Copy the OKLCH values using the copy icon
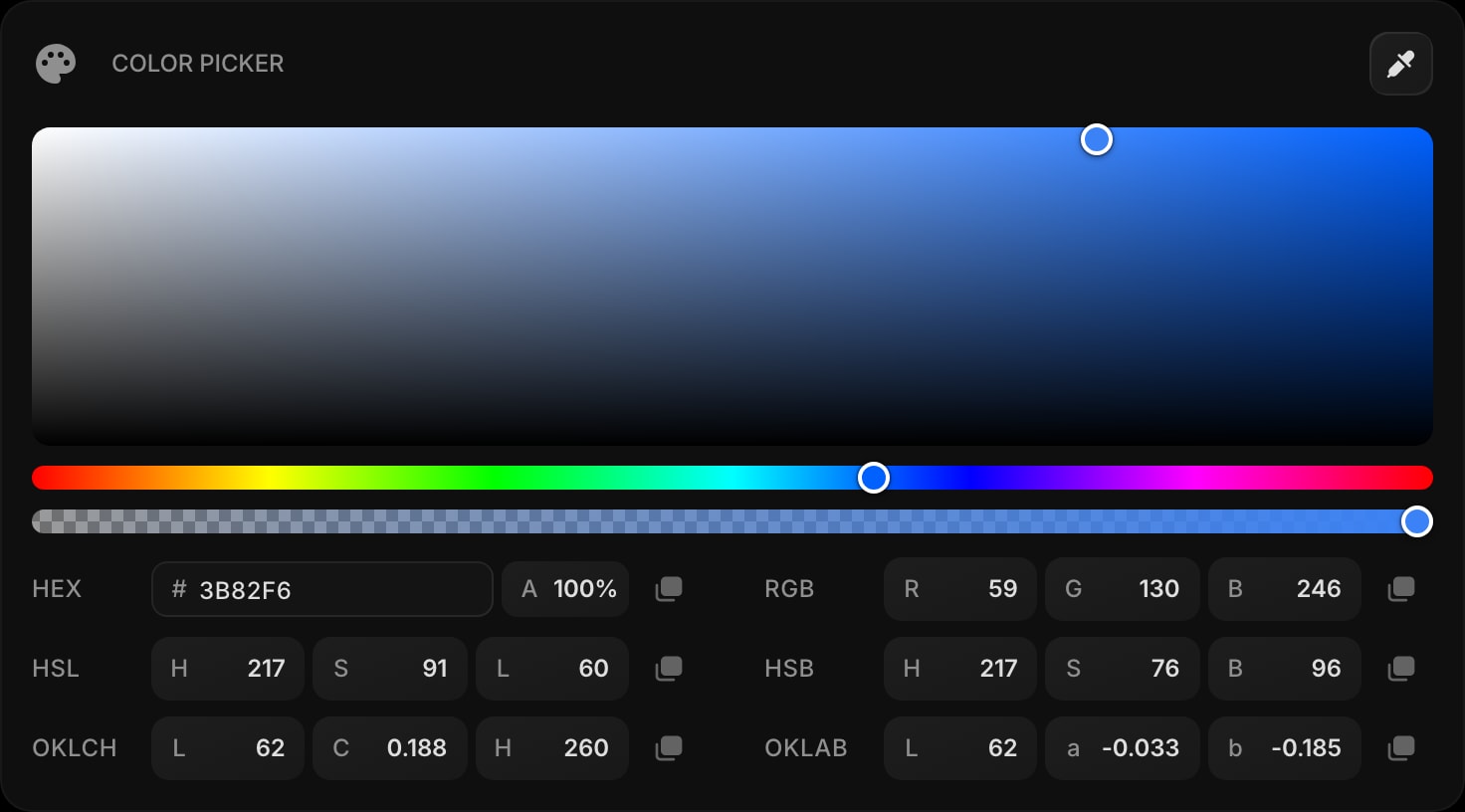 669,748
